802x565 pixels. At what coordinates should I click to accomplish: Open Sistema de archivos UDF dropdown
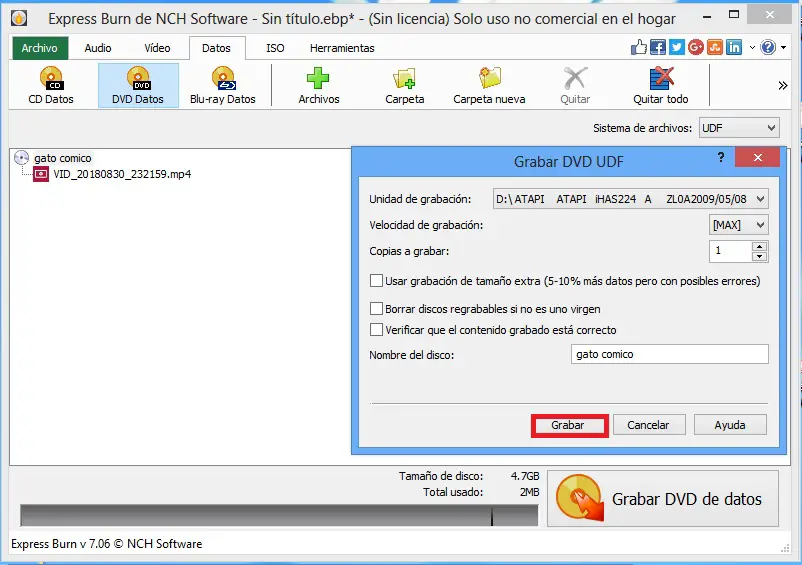coord(739,128)
